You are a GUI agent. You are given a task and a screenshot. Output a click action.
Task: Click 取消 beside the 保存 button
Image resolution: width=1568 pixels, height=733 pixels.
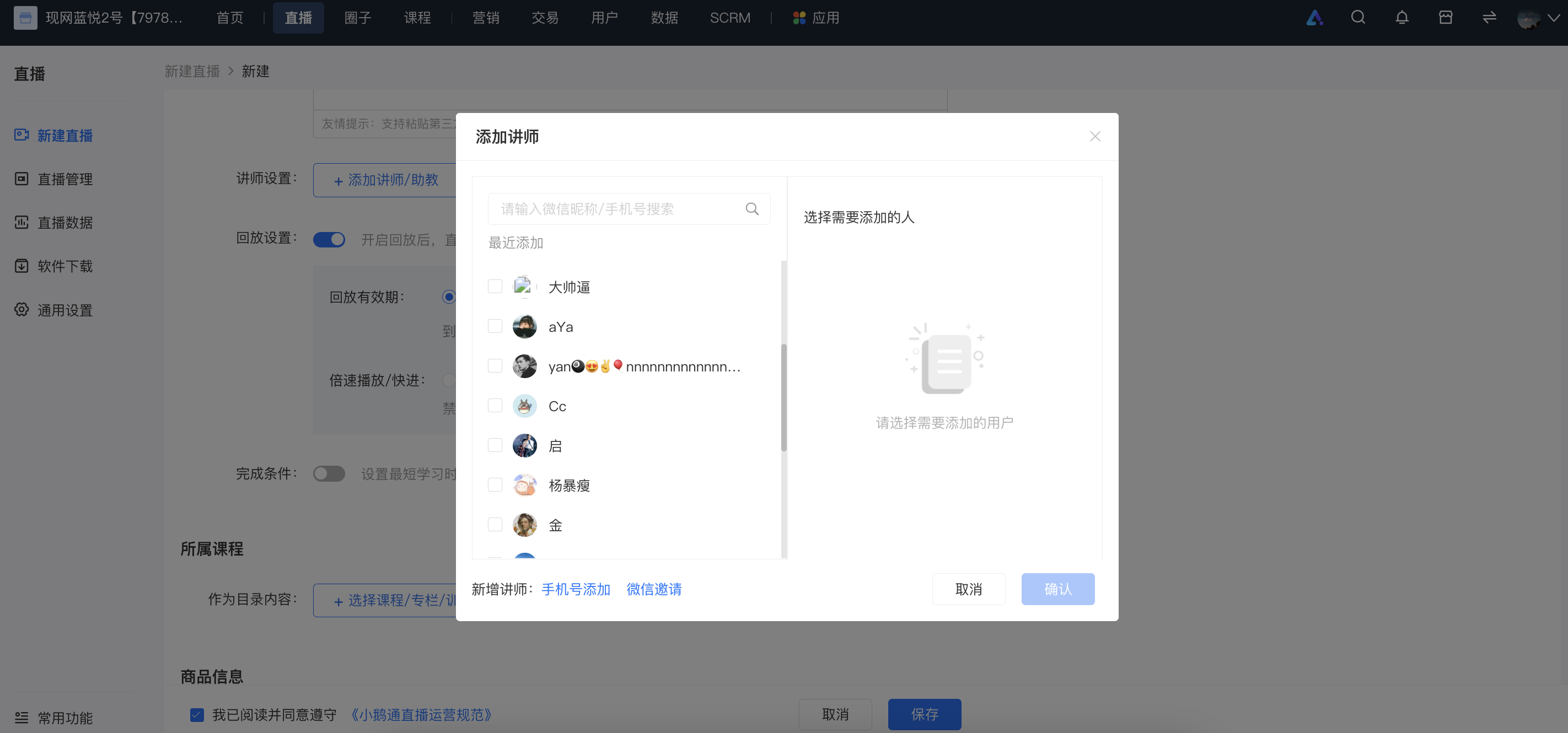tap(835, 714)
